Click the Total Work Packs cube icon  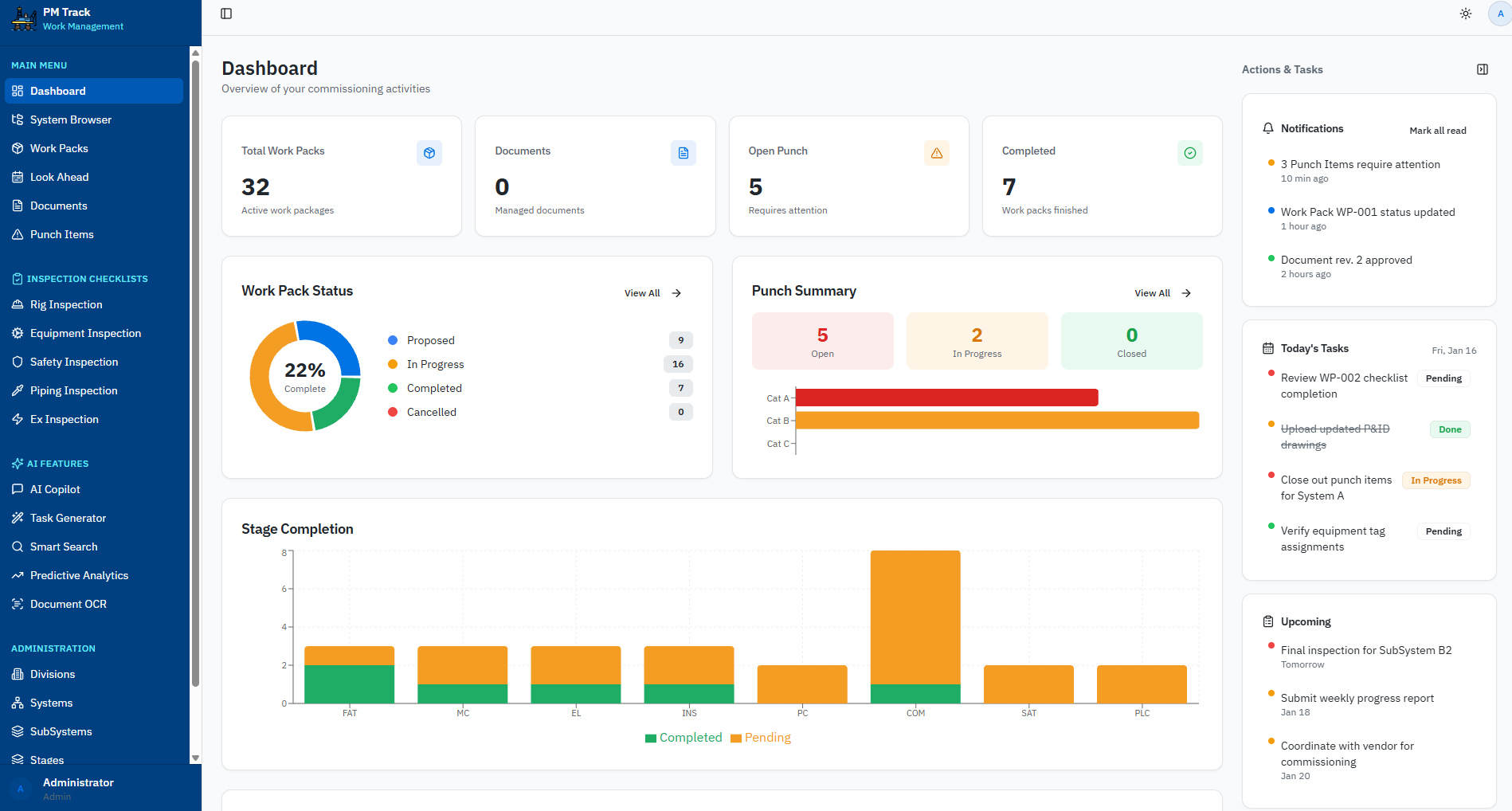(429, 153)
